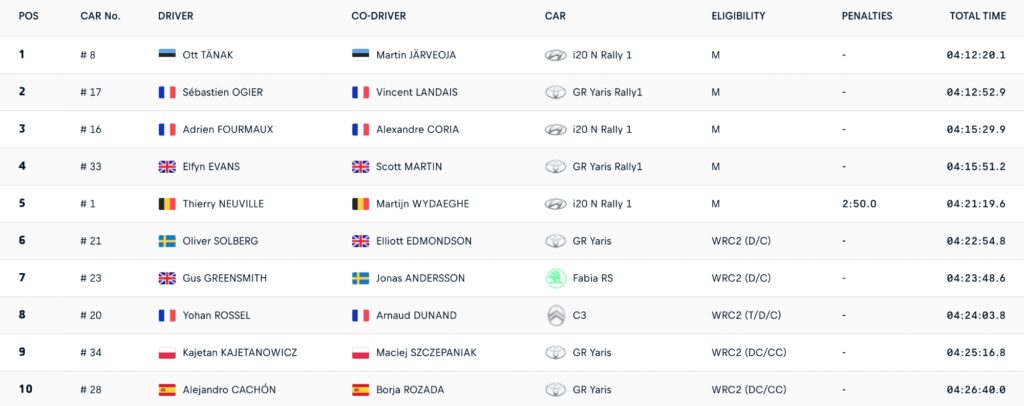
Task: Click the total time 04:12:20.1
Action: tap(976, 55)
